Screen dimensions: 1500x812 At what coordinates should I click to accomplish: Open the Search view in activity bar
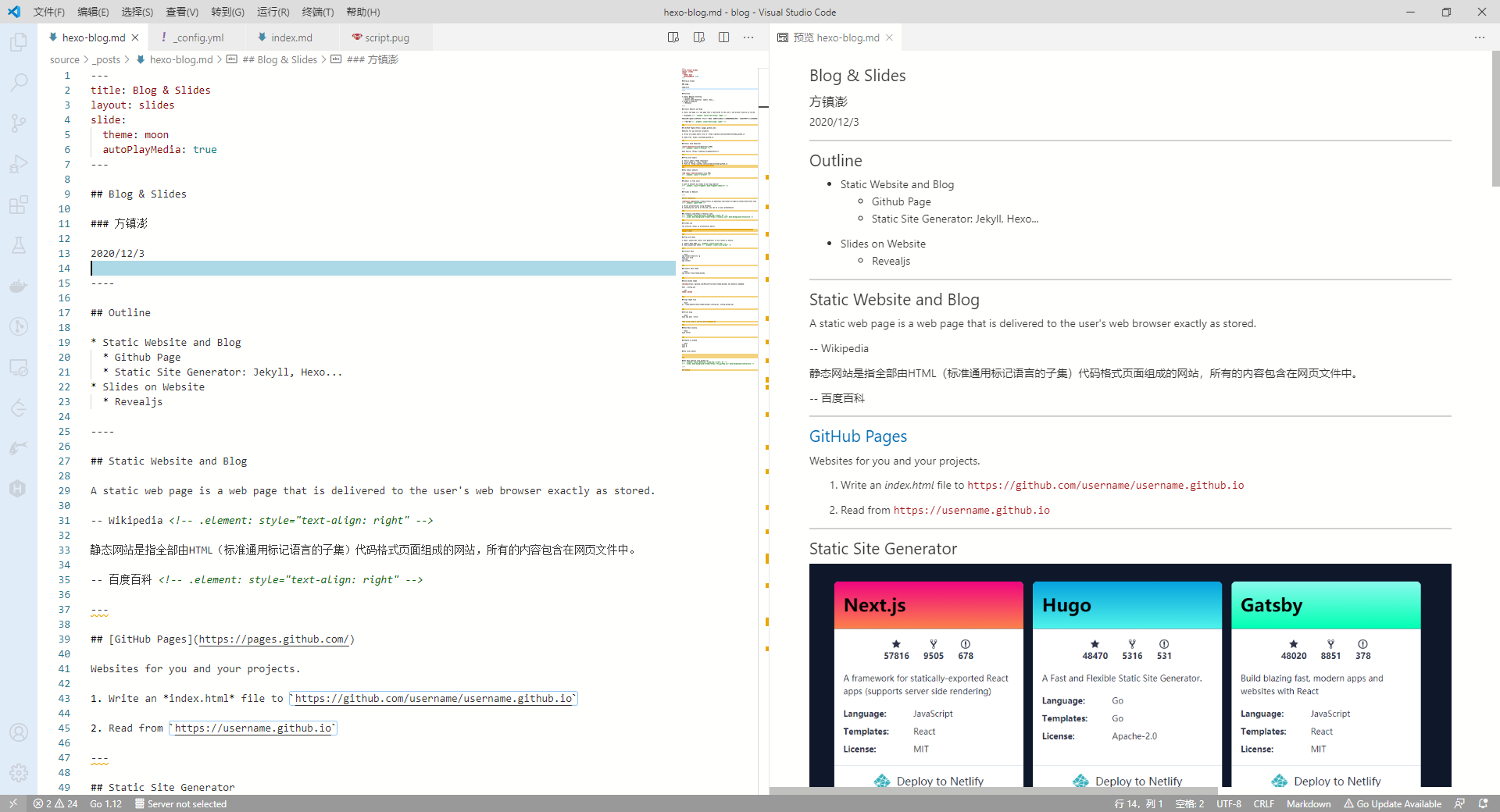click(x=19, y=83)
